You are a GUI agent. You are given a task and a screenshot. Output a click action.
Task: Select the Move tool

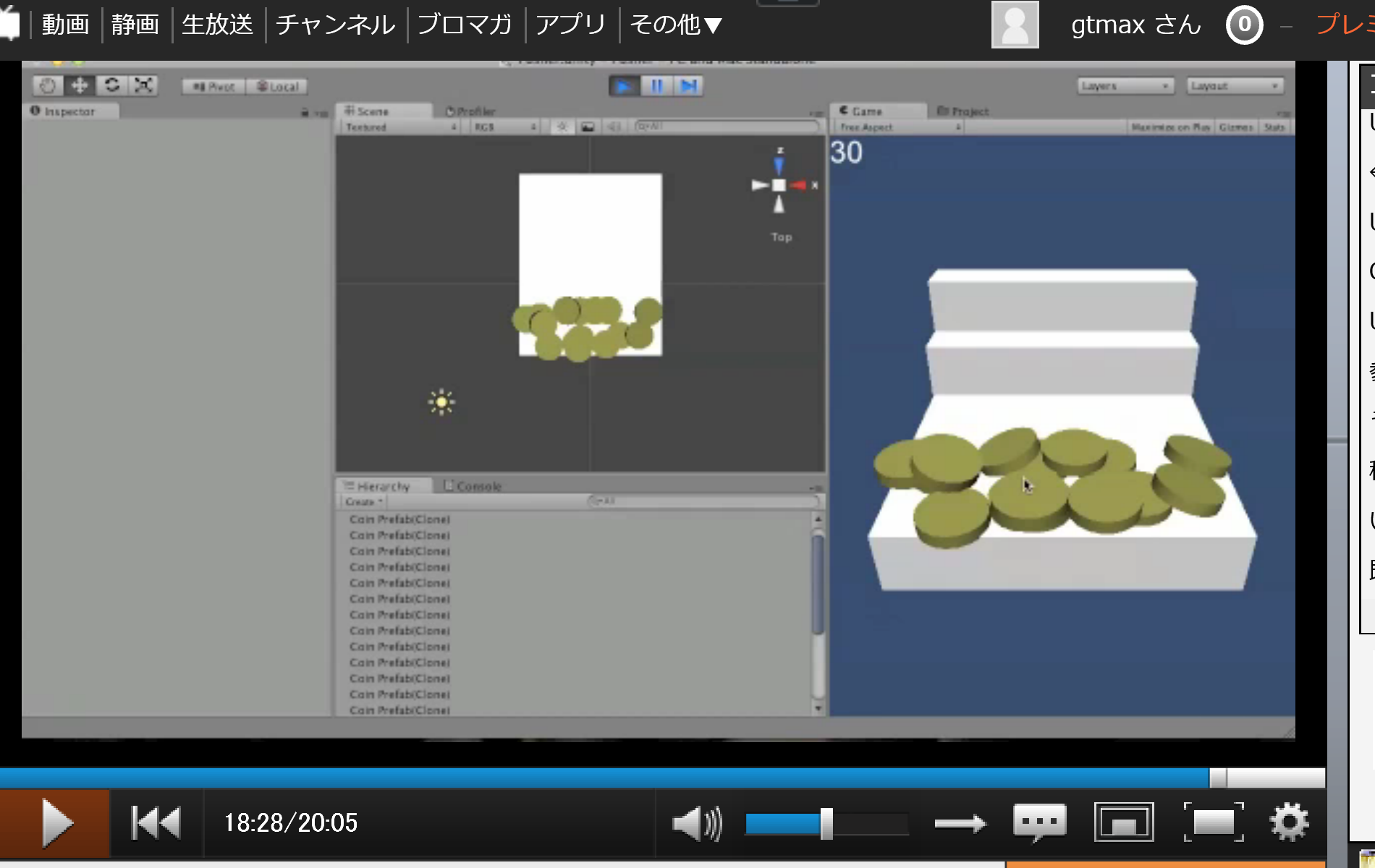pyautogui.click(x=79, y=85)
